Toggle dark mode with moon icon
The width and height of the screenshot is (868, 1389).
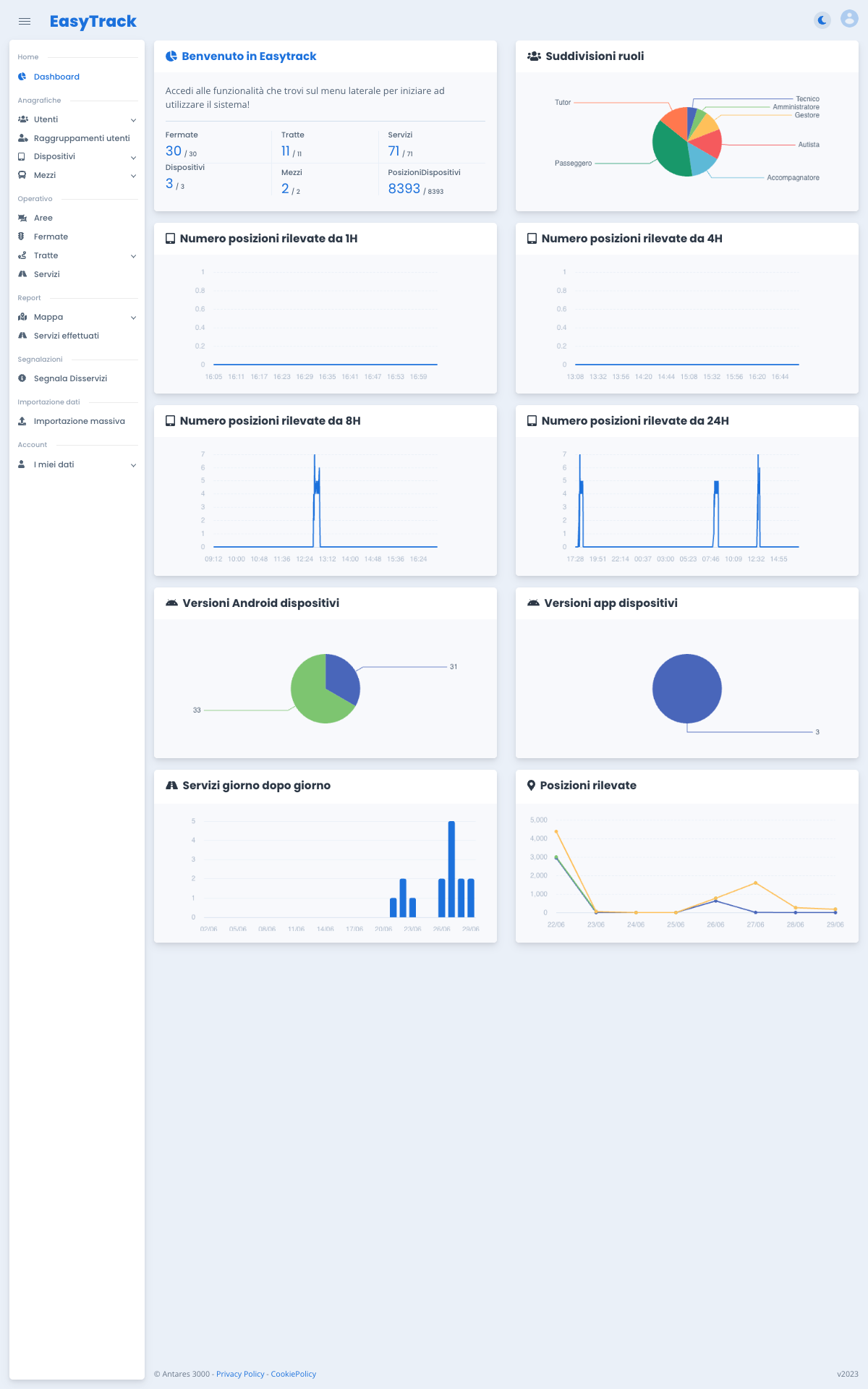822,20
